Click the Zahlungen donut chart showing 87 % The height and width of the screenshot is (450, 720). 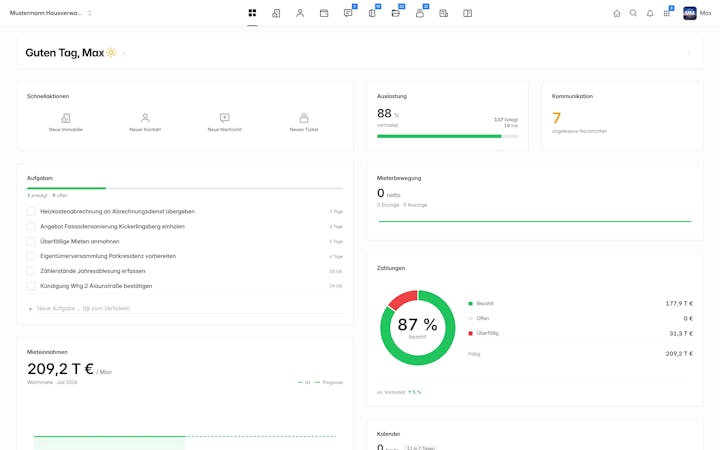coord(417,327)
